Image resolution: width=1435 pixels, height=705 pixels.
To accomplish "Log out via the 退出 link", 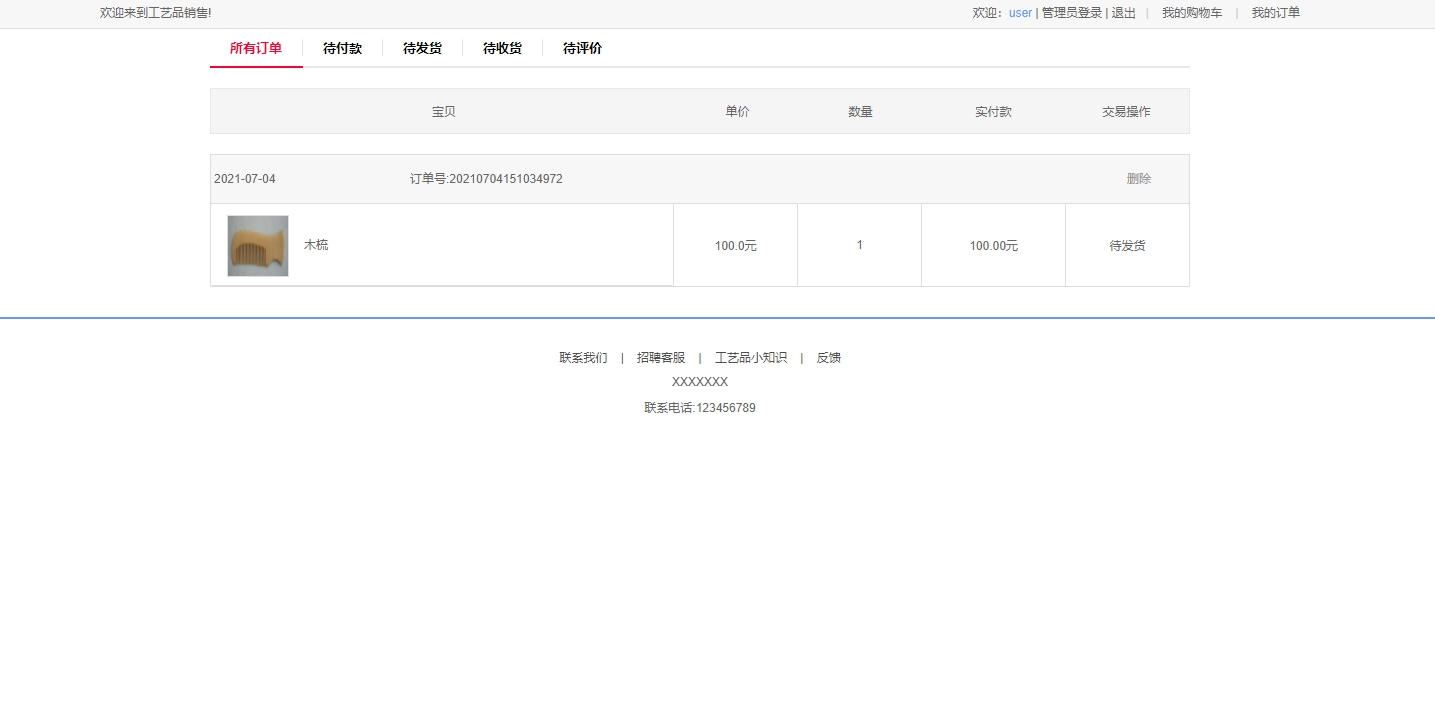I will point(1123,12).
